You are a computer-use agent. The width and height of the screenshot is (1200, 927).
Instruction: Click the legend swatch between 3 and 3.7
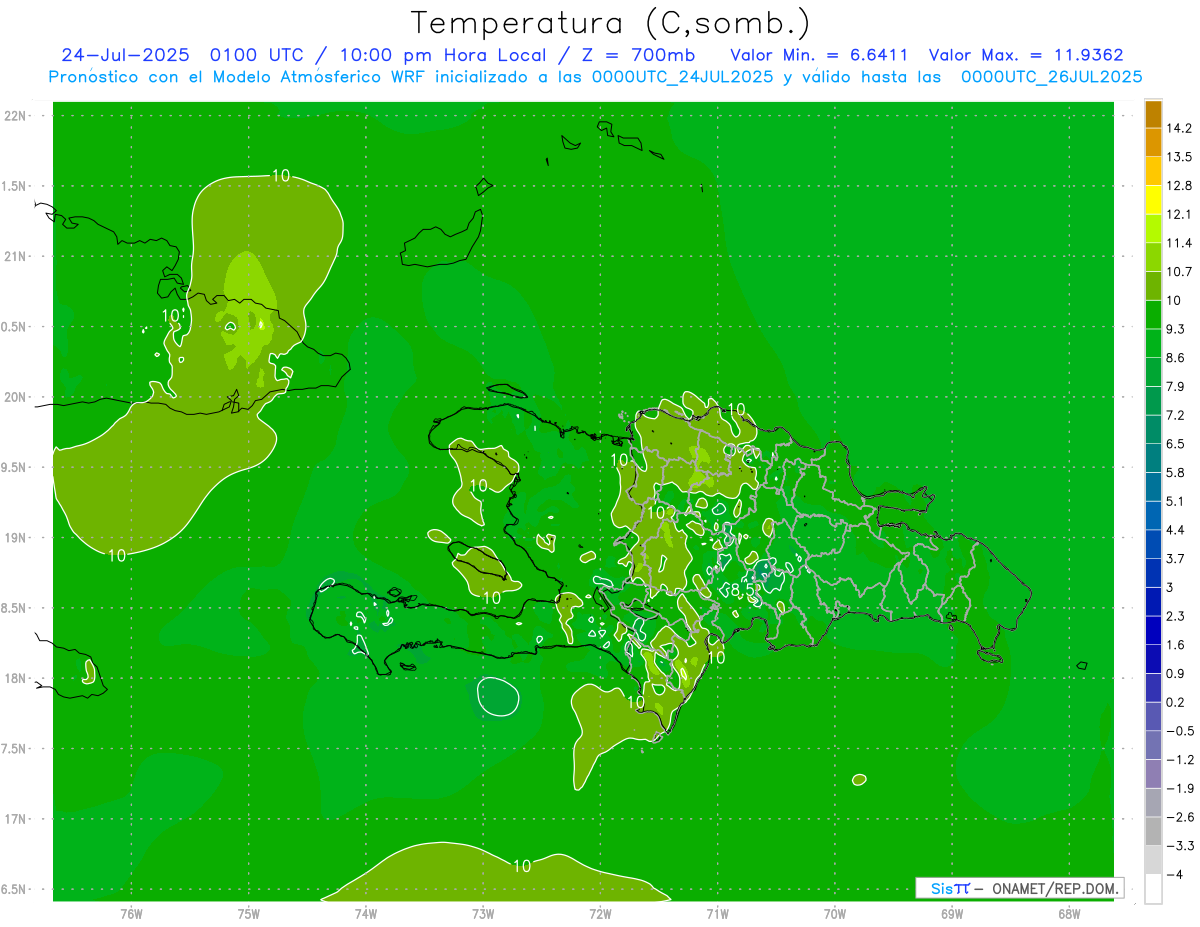coord(1153,573)
